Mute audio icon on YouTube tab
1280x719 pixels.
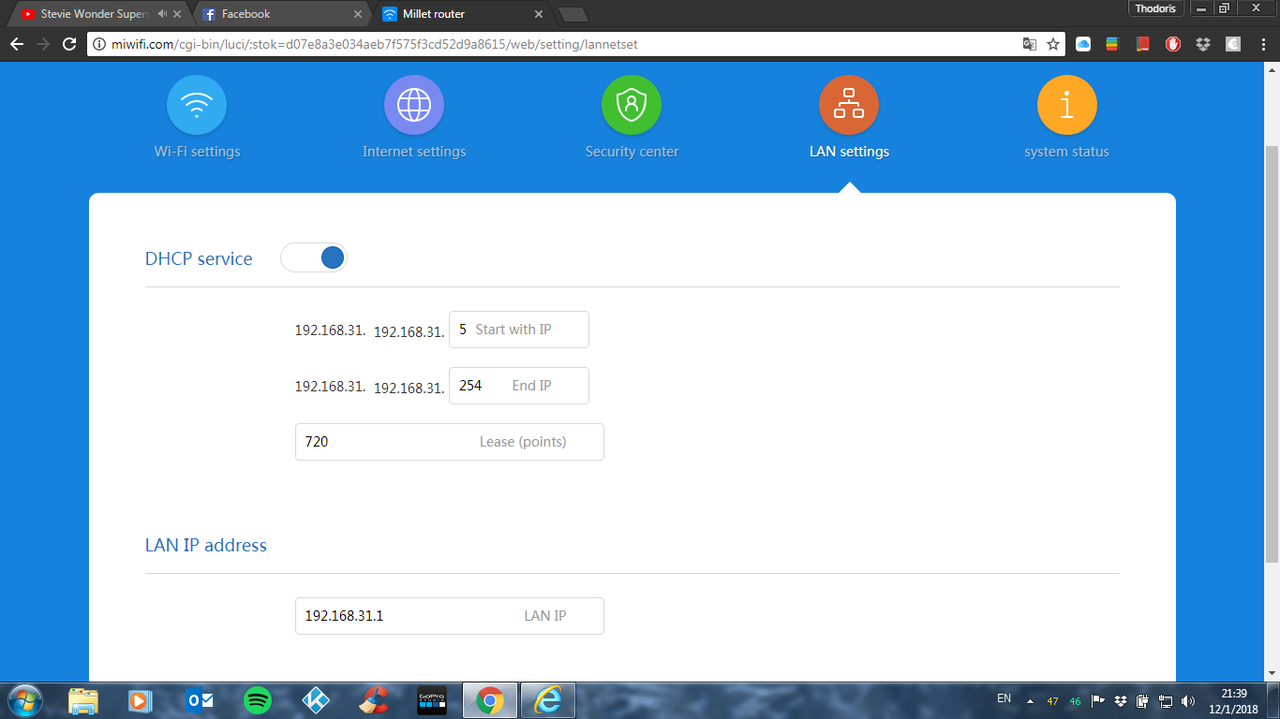click(163, 14)
